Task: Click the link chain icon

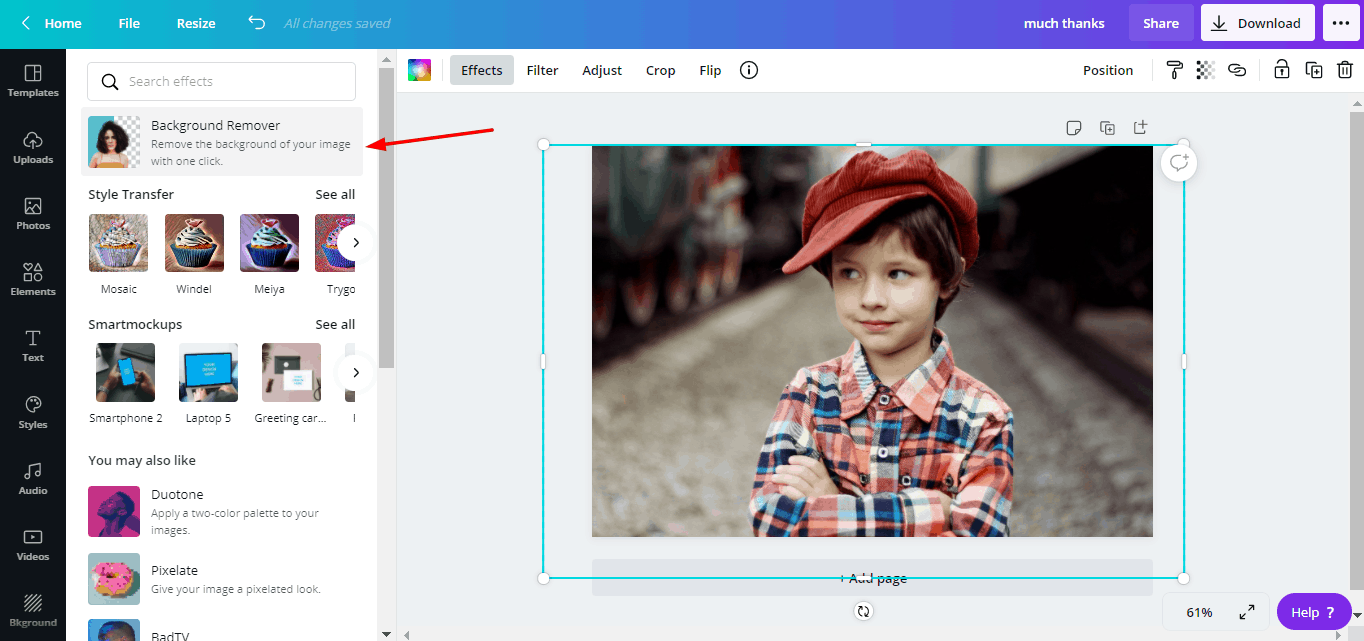Action: pos(1237,70)
